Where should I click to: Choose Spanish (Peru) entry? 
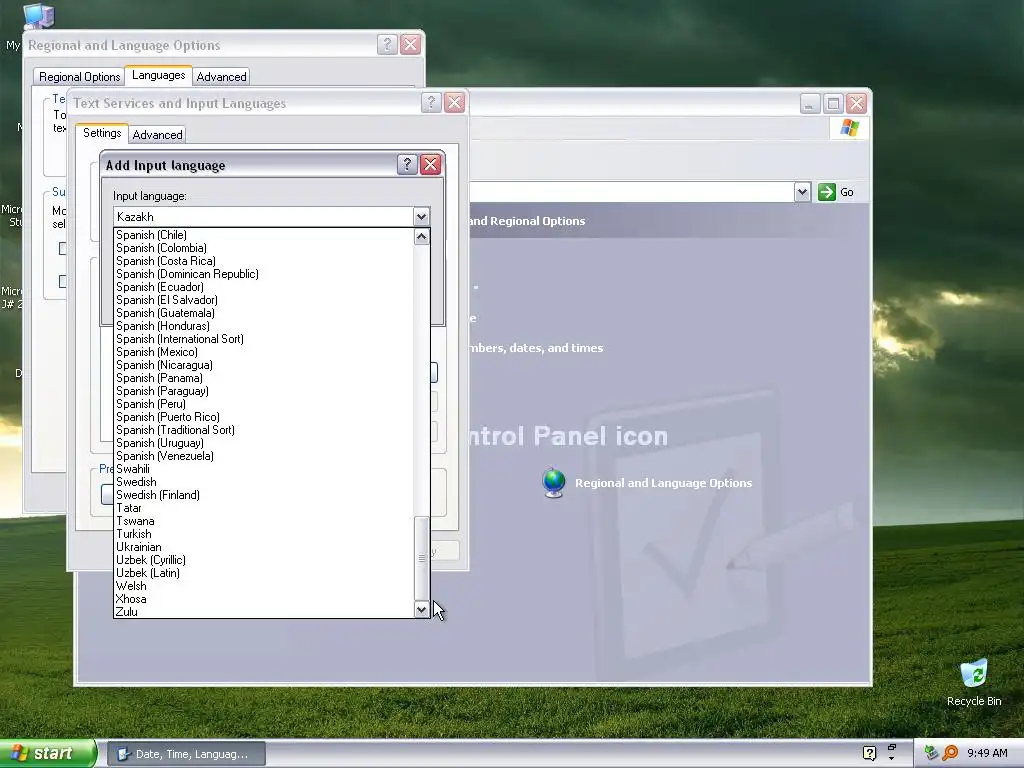151,404
